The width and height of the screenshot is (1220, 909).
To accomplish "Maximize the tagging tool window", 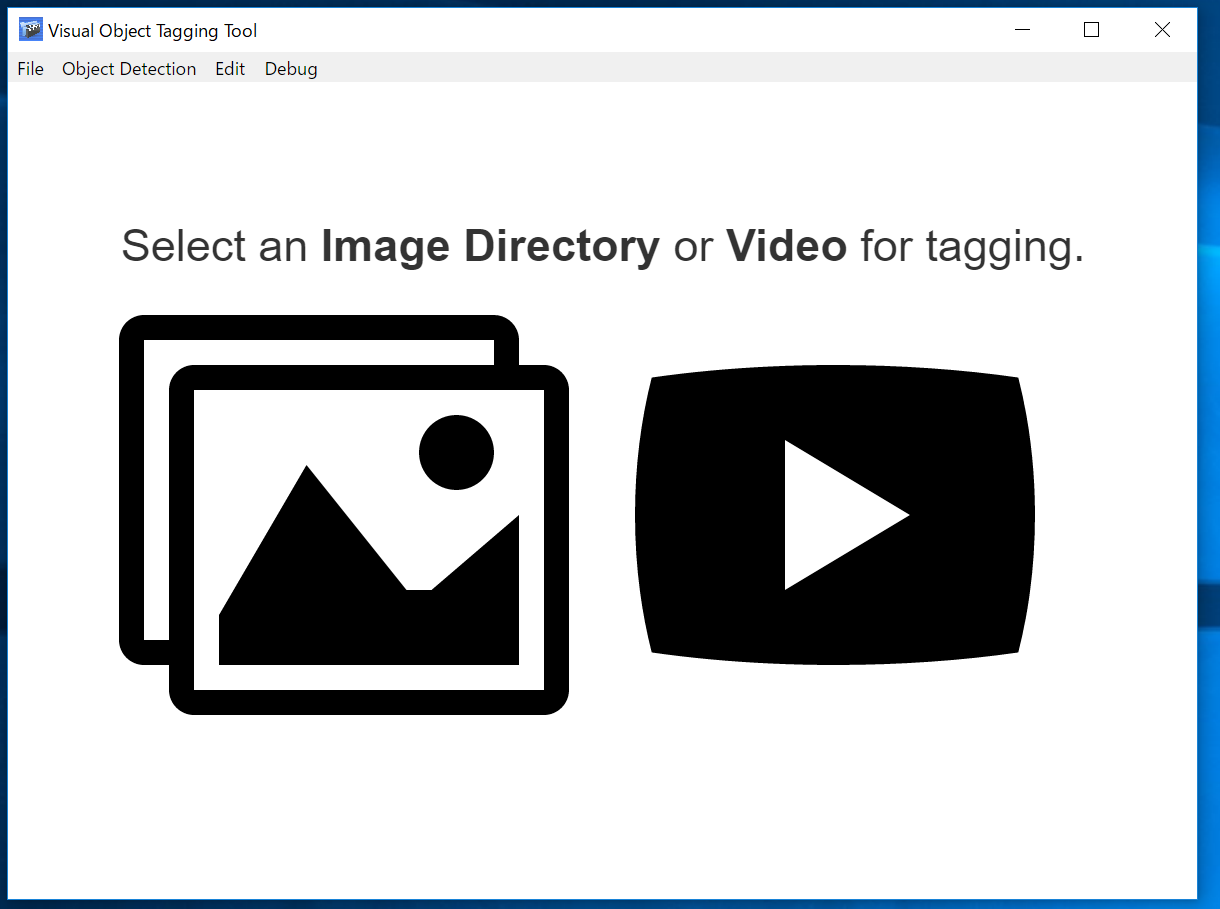I will point(1091,30).
